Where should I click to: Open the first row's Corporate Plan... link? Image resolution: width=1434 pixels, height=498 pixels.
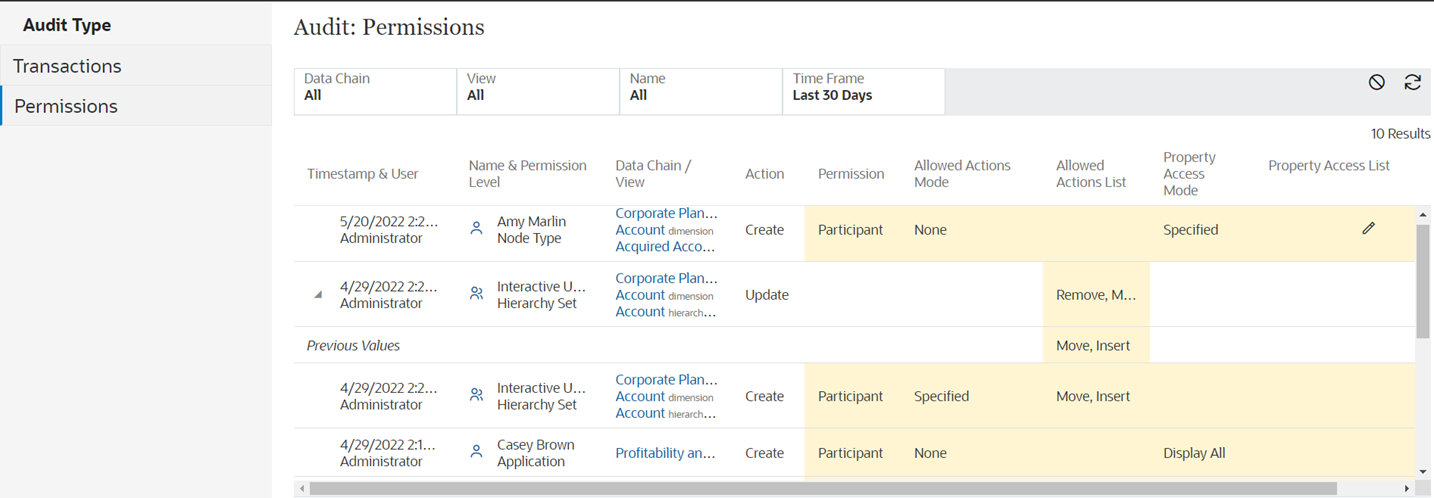(x=666, y=213)
